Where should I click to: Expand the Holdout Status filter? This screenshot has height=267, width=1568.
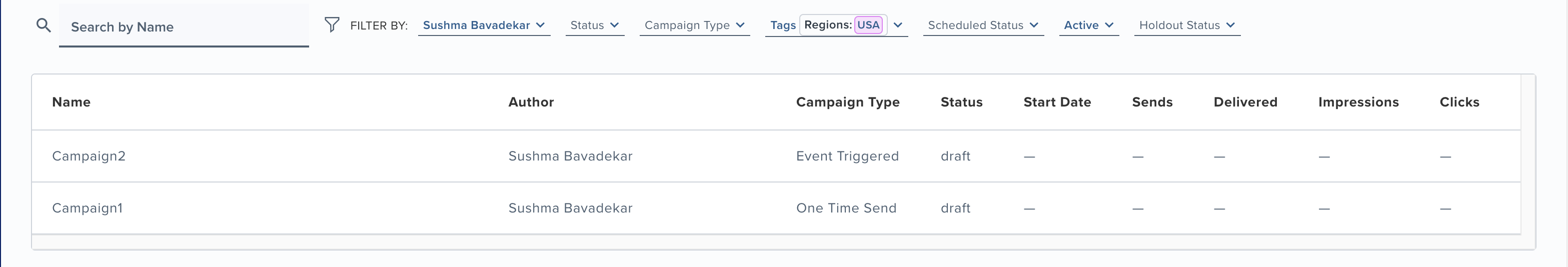pos(1187,25)
